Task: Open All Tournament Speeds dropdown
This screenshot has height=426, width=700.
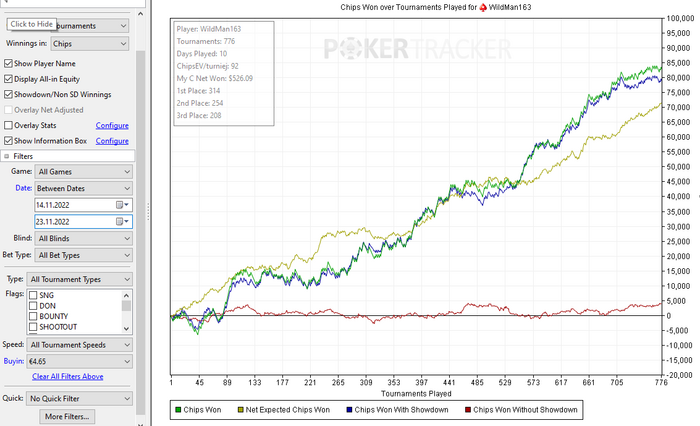Action: 79,345
